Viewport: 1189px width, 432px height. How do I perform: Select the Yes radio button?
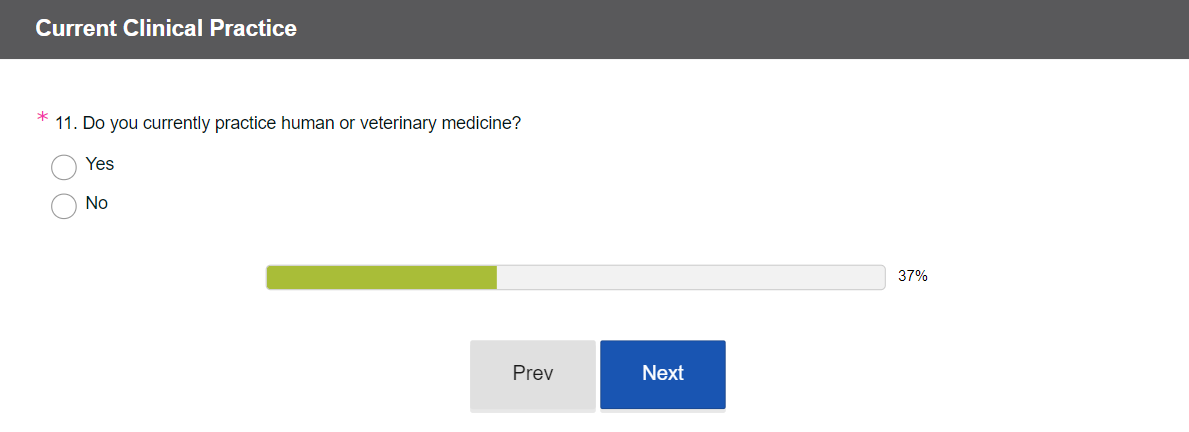point(63,167)
